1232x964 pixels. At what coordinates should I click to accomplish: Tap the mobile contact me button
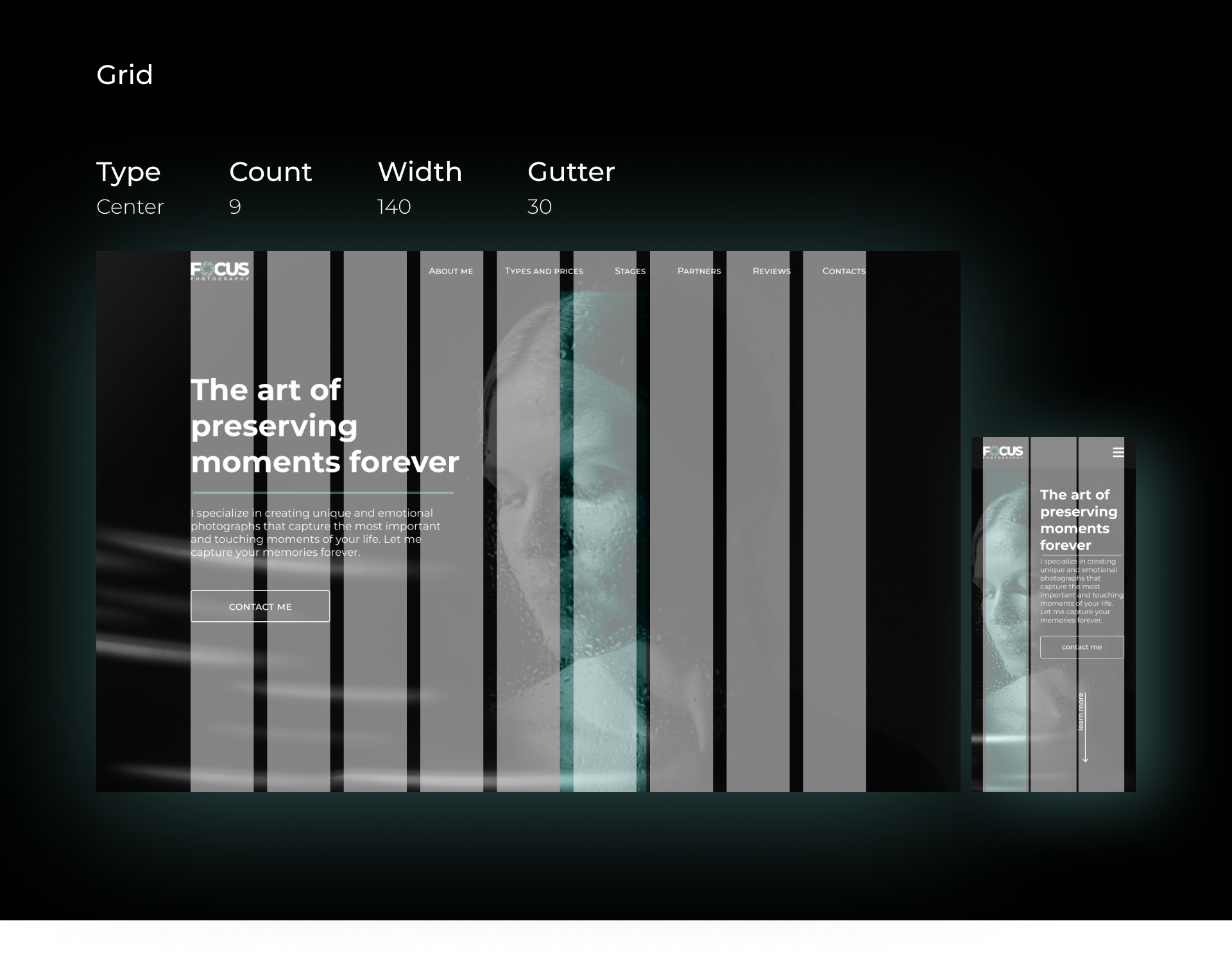tap(1082, 647)
